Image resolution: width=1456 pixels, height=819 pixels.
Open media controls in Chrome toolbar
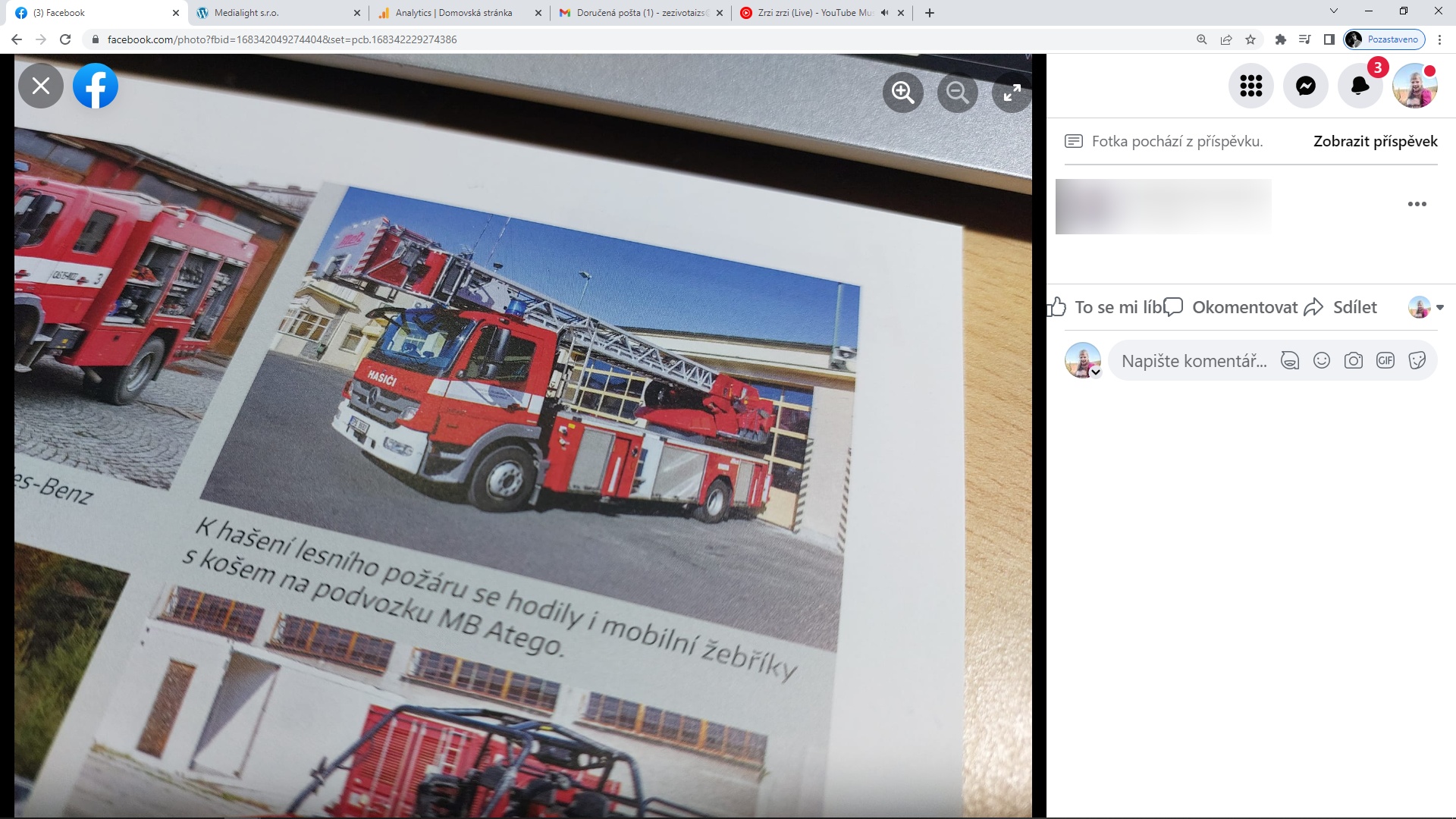1305,39
